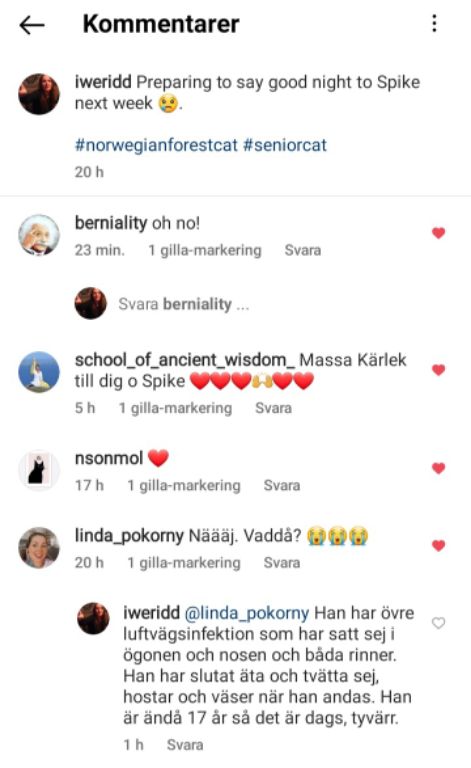Open the three-dot options menu
Viewport: 471px width, 768px height.
(x=434, y=24)
